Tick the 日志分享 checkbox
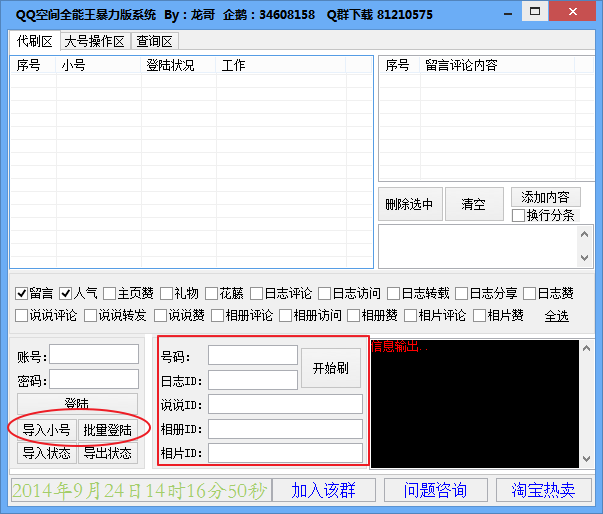The height and width of the screenshot is (514, 603). (x=461, y=294)
